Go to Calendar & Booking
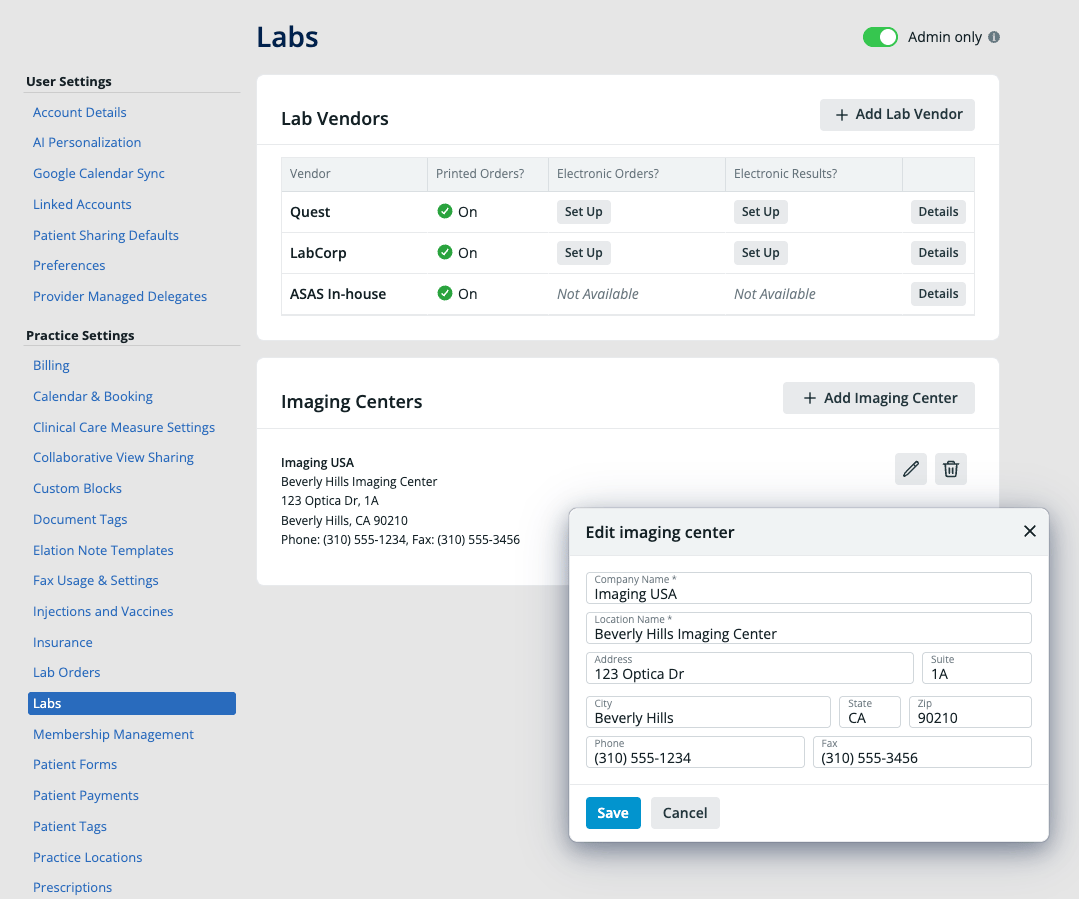Screen dimensions: 1079x899 point(93,396)
